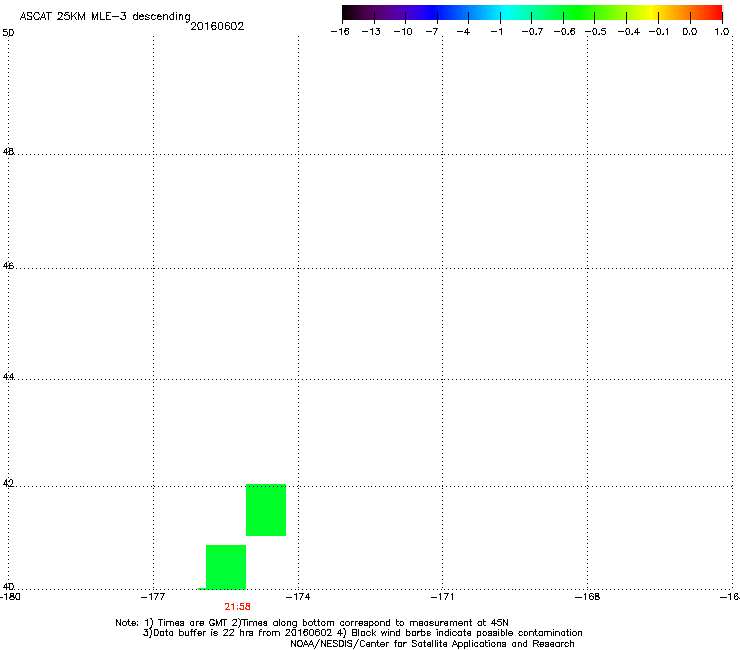Image resolution: width=740 pixels, height=650 pixels.
Task: Click the colorbar label -1
Action: [496, 32]
